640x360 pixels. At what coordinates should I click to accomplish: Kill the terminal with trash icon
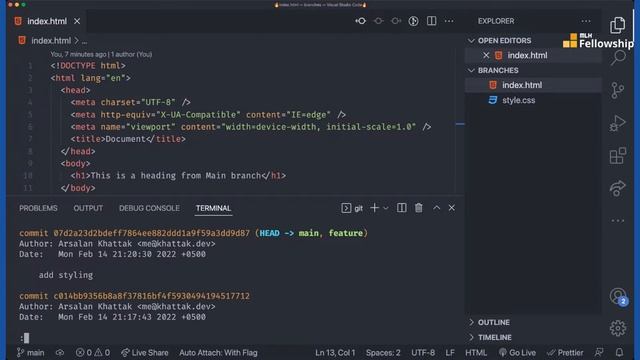[418, 208]
